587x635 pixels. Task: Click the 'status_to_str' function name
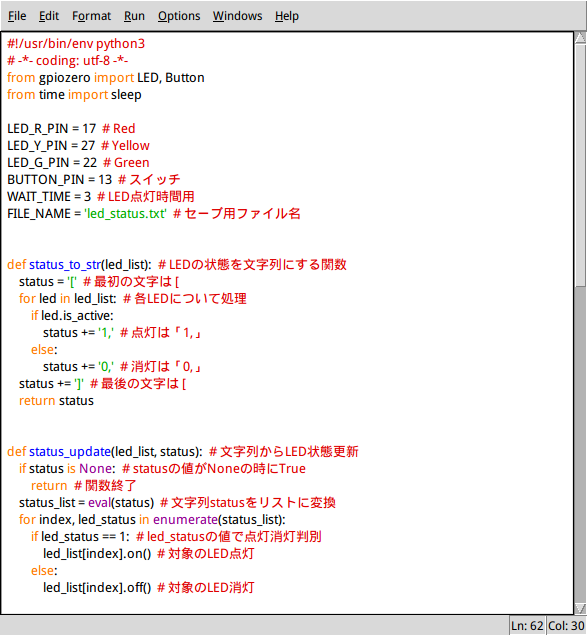[x=65, y=264]
